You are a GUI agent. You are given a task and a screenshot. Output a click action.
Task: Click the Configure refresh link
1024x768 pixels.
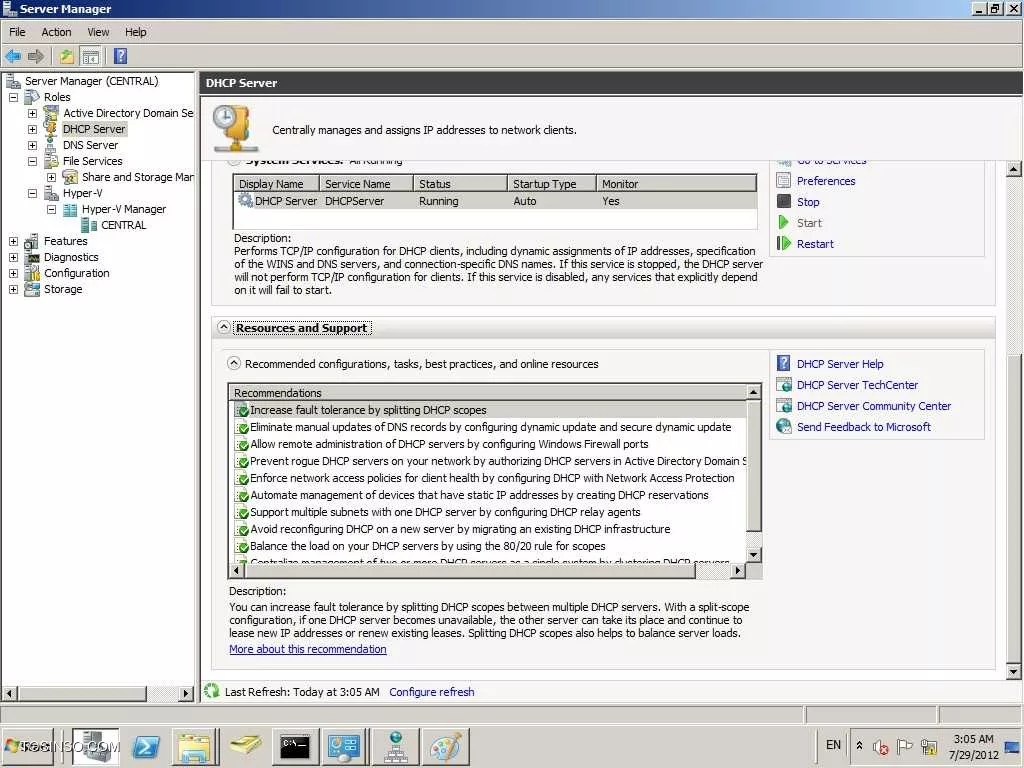(432, 692)
